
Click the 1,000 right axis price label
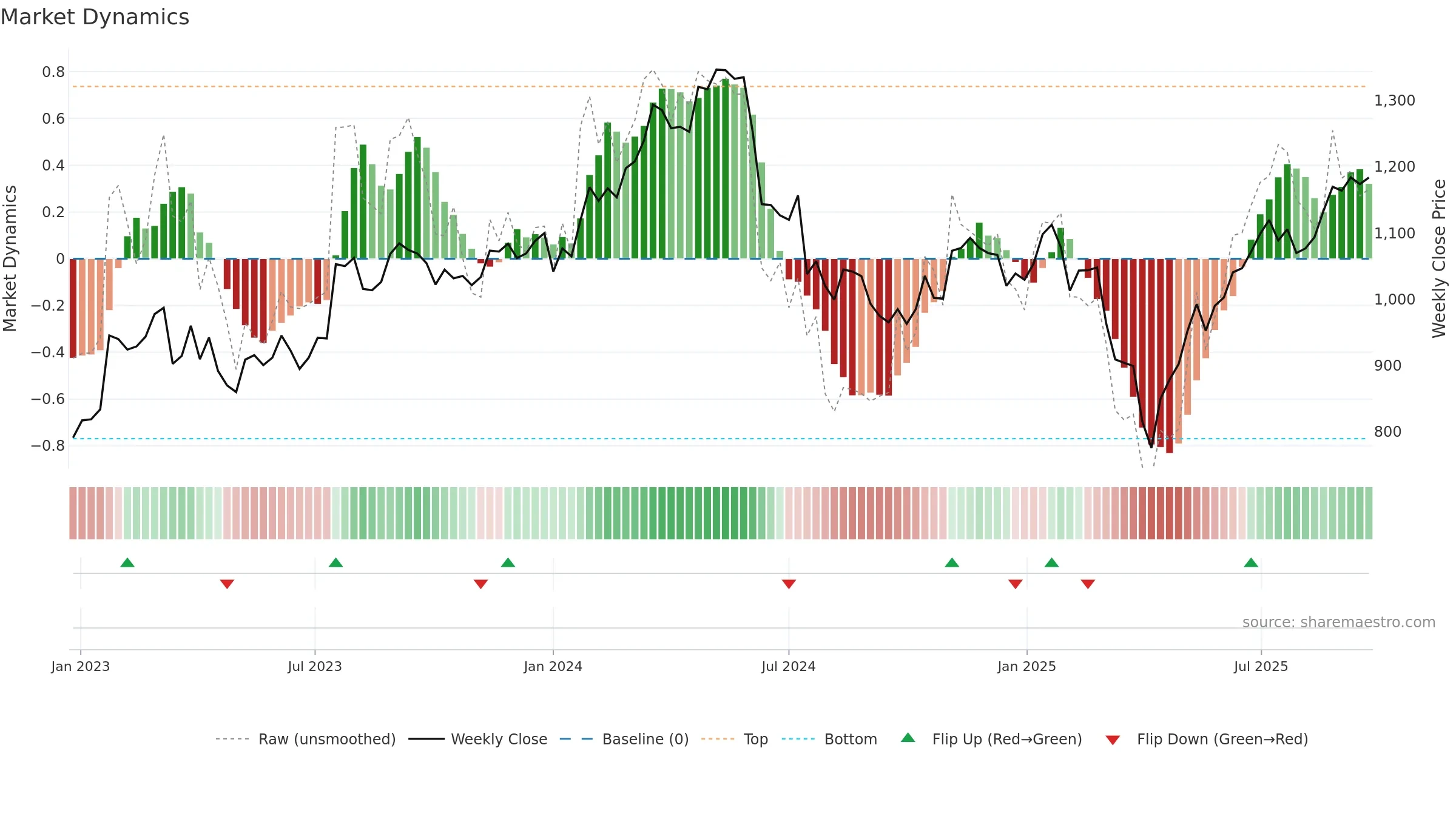1395,299
